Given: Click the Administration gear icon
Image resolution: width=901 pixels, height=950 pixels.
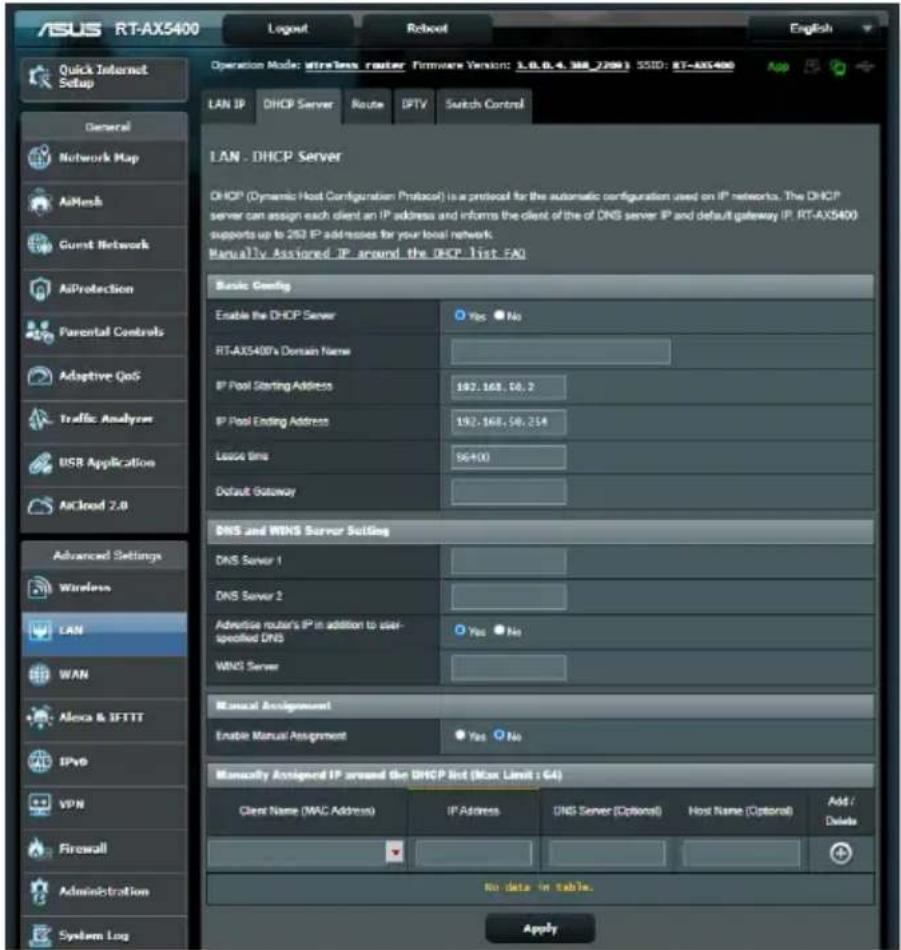Looking at the screenshot, I should click(39, 891).
